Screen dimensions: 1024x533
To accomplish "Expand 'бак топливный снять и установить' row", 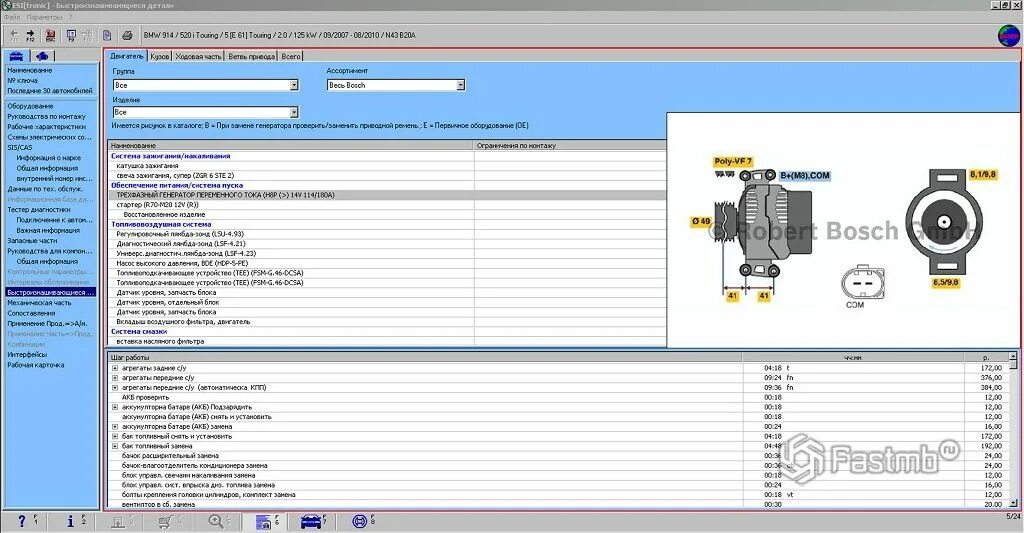I will pyautogui.click(x=115, y=436).
